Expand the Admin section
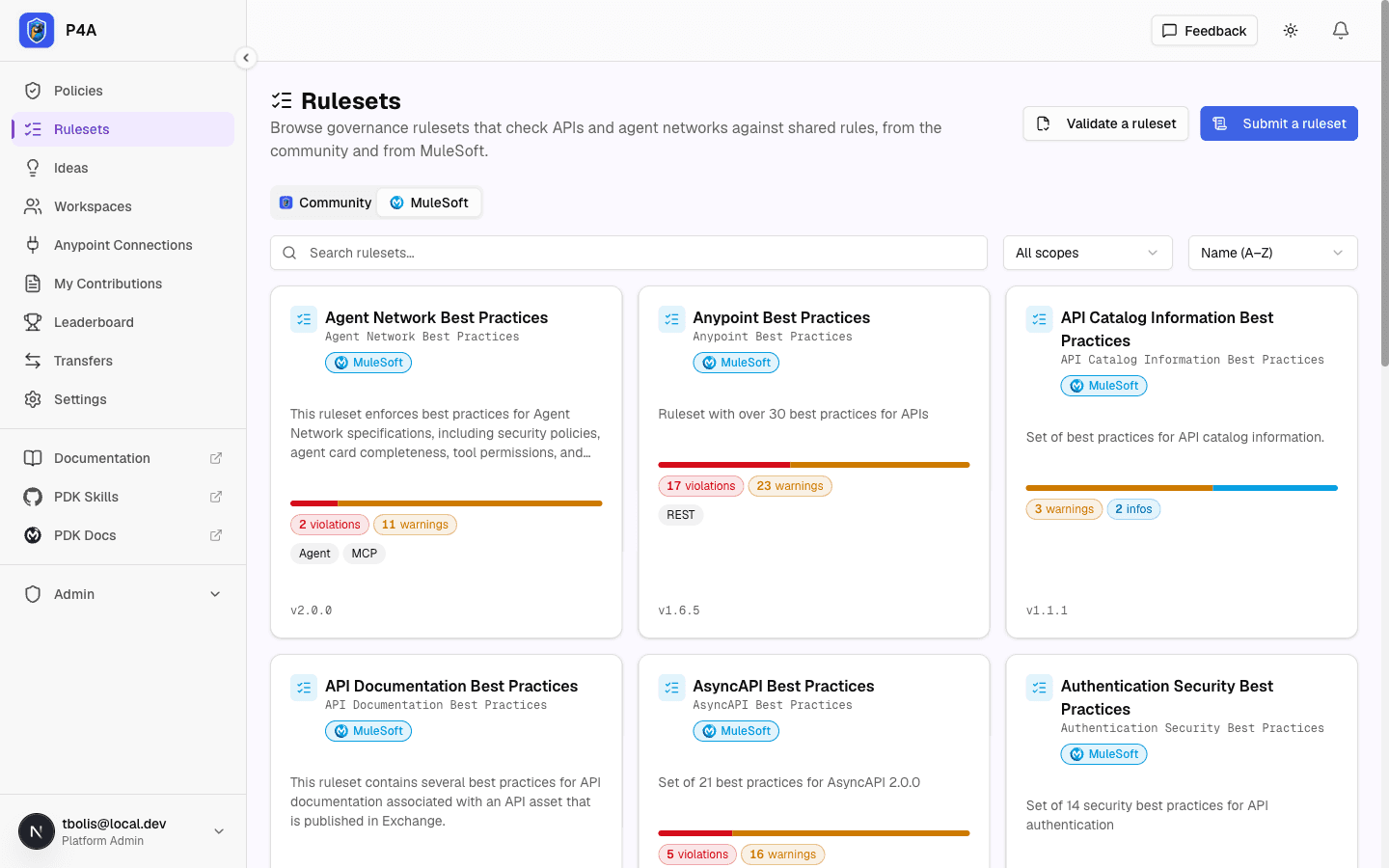 pyautogui.click(x=123, y=594)
